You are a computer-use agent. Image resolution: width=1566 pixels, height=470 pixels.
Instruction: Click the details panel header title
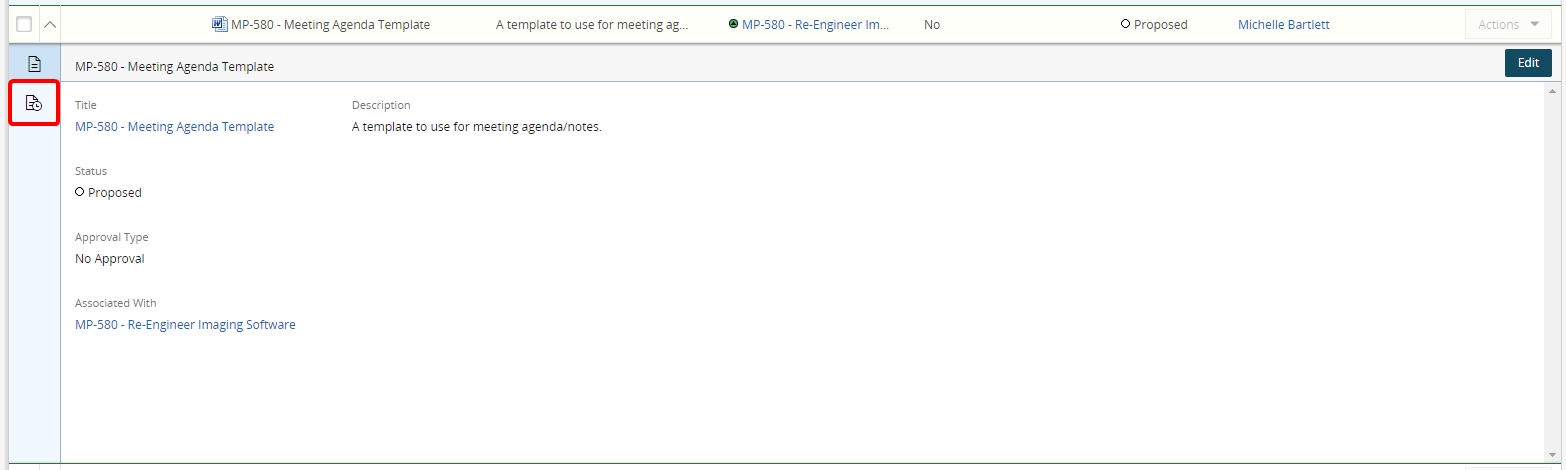(x=174, y=66)
